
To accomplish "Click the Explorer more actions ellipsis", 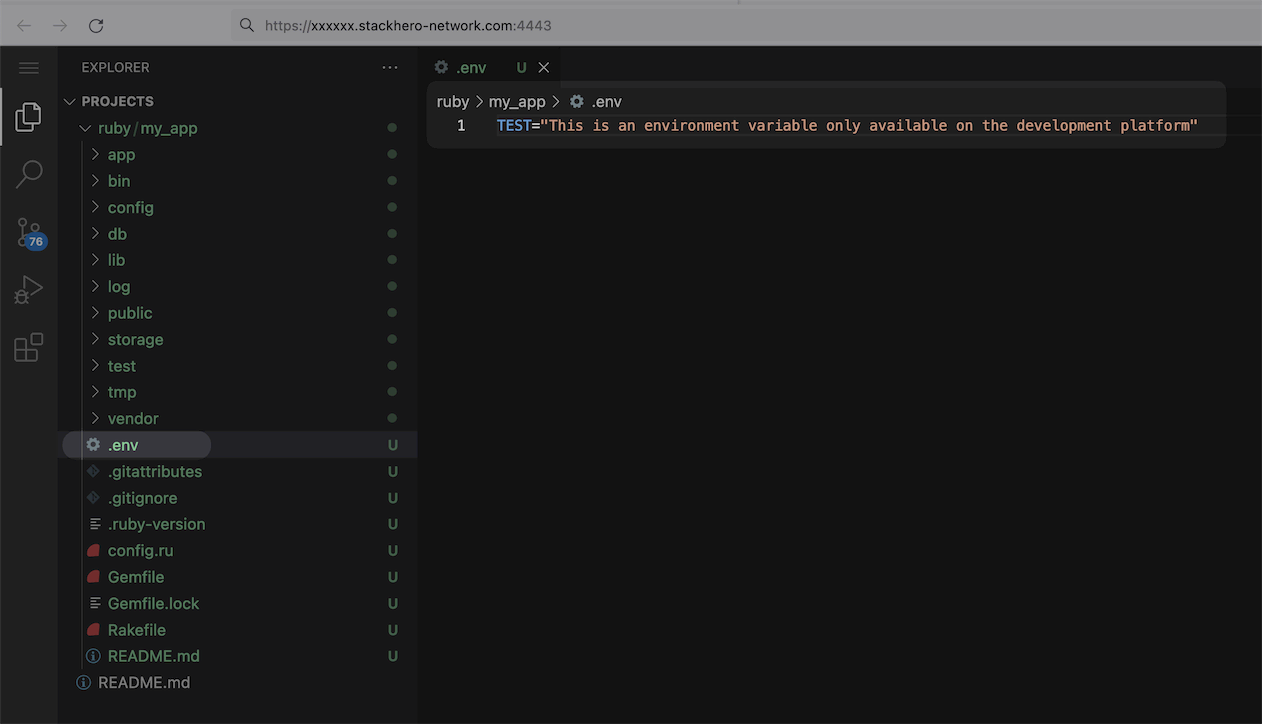I will [x=390, y=68].
